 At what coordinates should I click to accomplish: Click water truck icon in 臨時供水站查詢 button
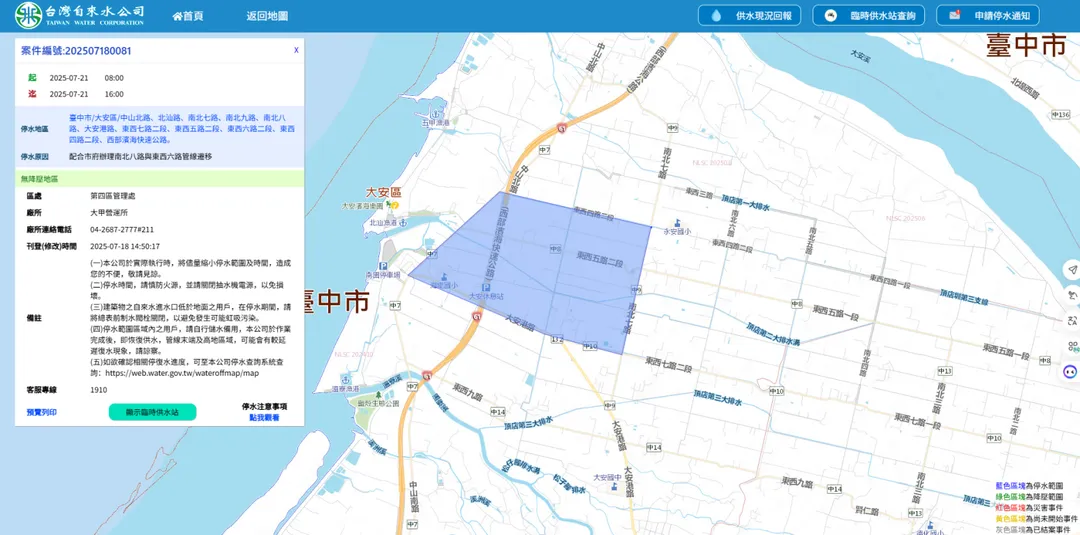(830, 15)
